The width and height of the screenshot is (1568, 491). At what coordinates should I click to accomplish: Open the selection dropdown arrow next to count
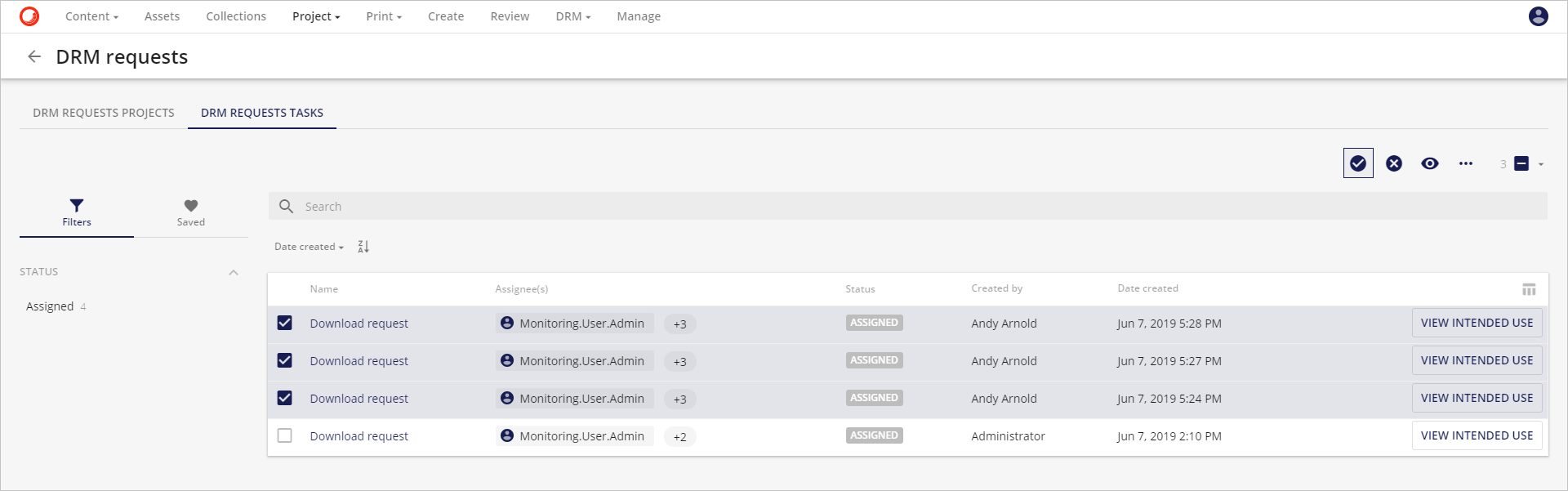point(1541,164)
